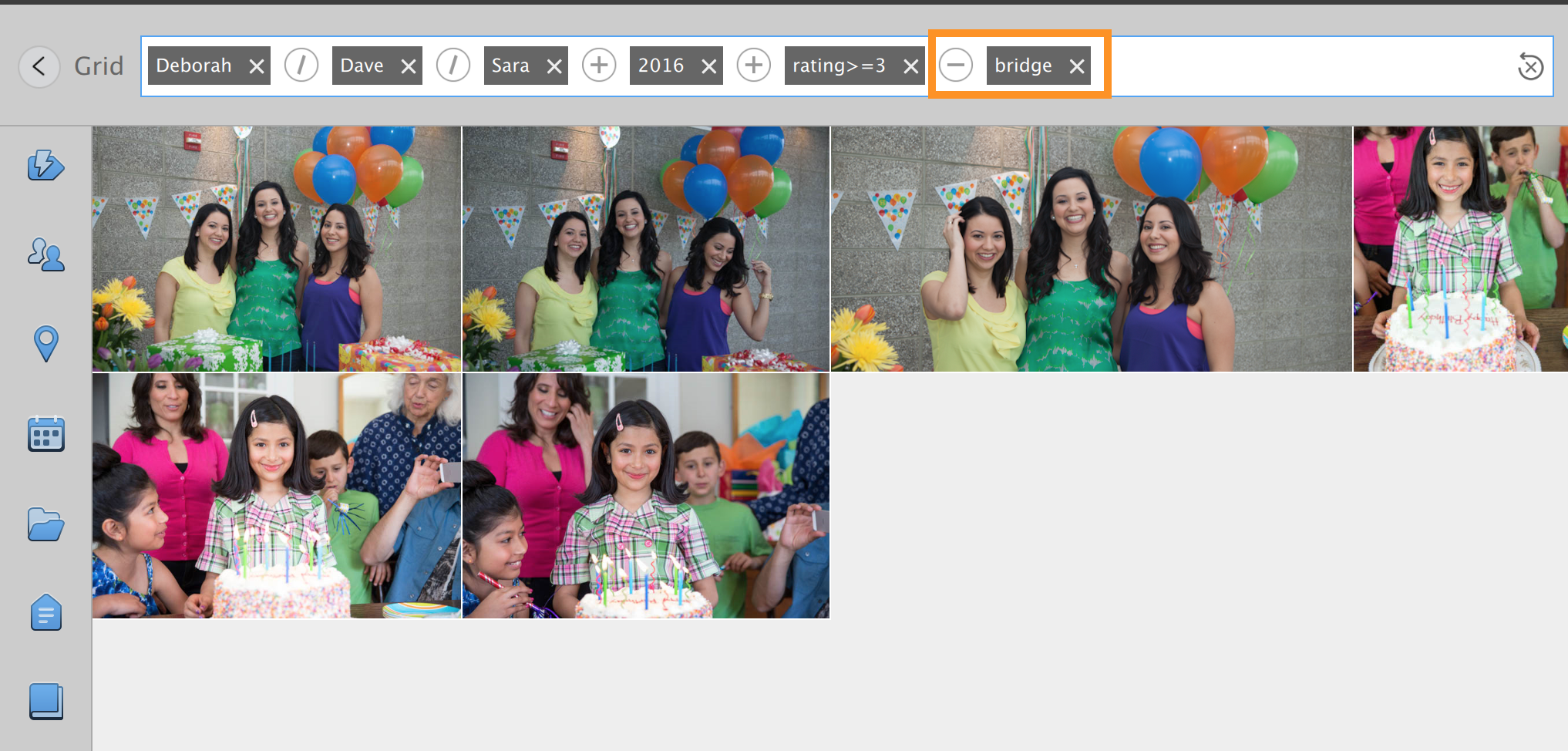The width and height of the screenshot is (1568, 751).
Task: Select first photo of three women
Action: (x=276, y=248)
